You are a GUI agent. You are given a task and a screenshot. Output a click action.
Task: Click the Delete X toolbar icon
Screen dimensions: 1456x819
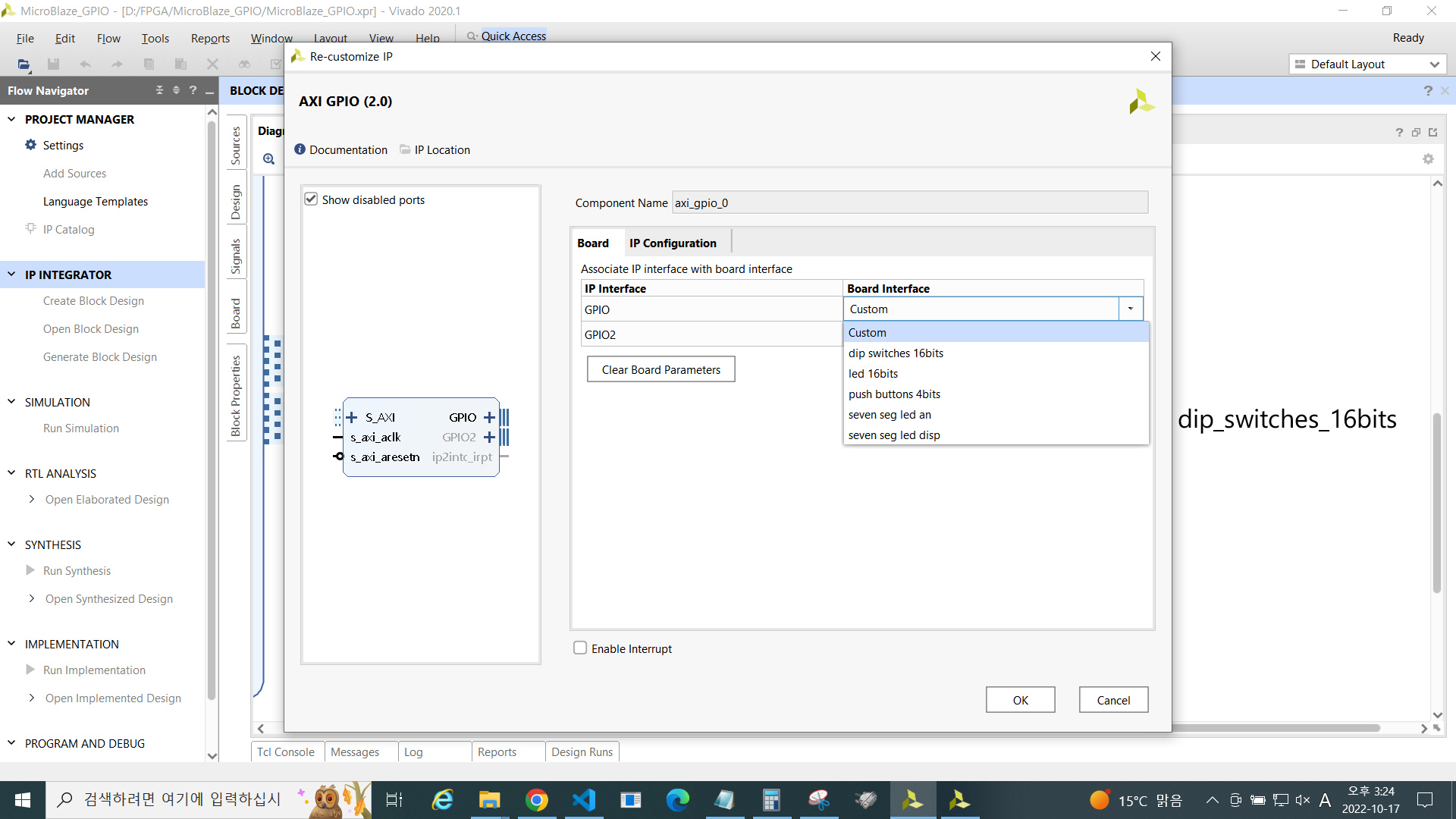(x=212, y=64)
